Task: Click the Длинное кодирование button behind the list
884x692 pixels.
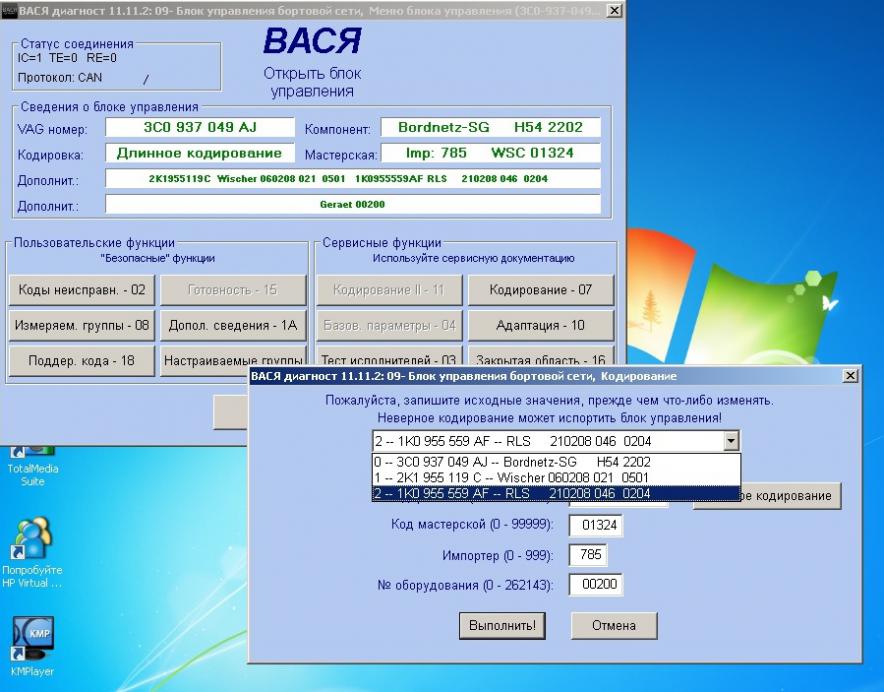Action: [x=791, y=496]
